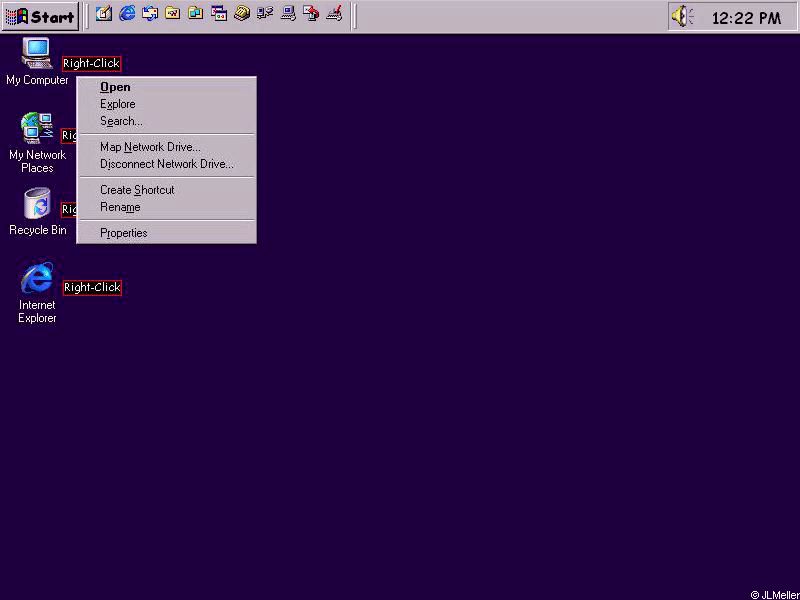This screenshot has height=600, width=800.
Task: Click the 12:22 PM system clock
Action: click(746, 18)
